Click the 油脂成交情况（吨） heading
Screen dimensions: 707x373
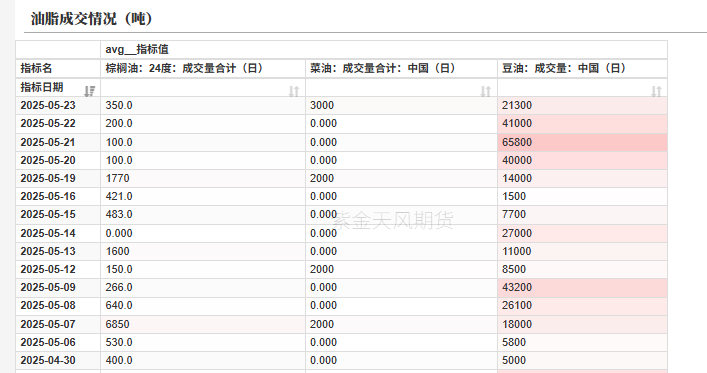92,19
